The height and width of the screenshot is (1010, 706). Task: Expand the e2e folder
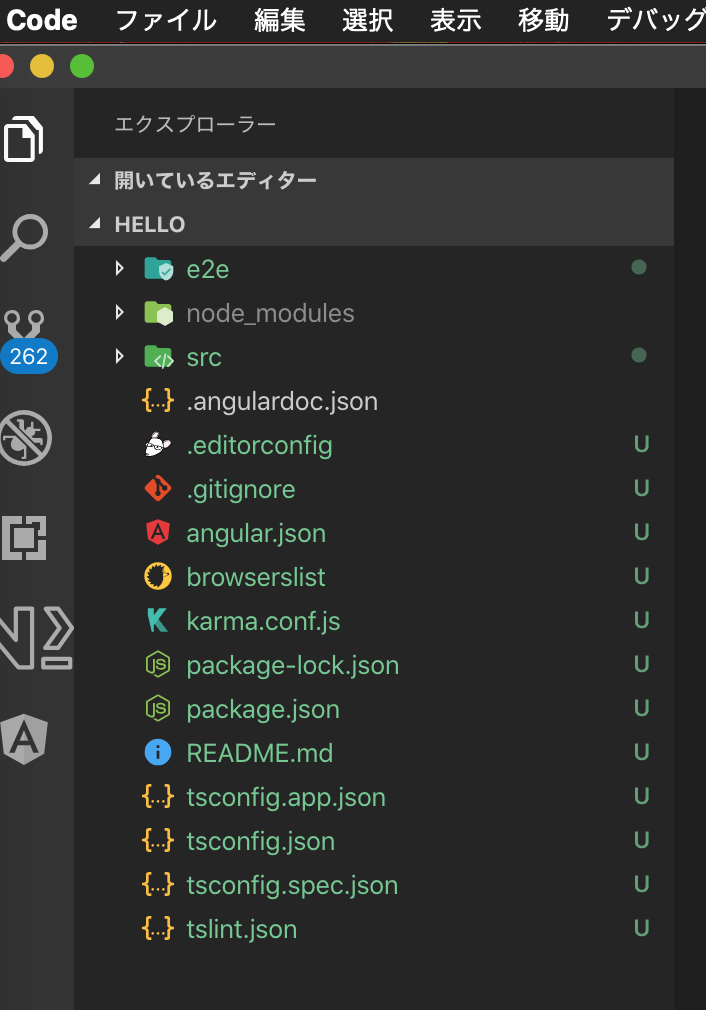click(x=120, y=269)
